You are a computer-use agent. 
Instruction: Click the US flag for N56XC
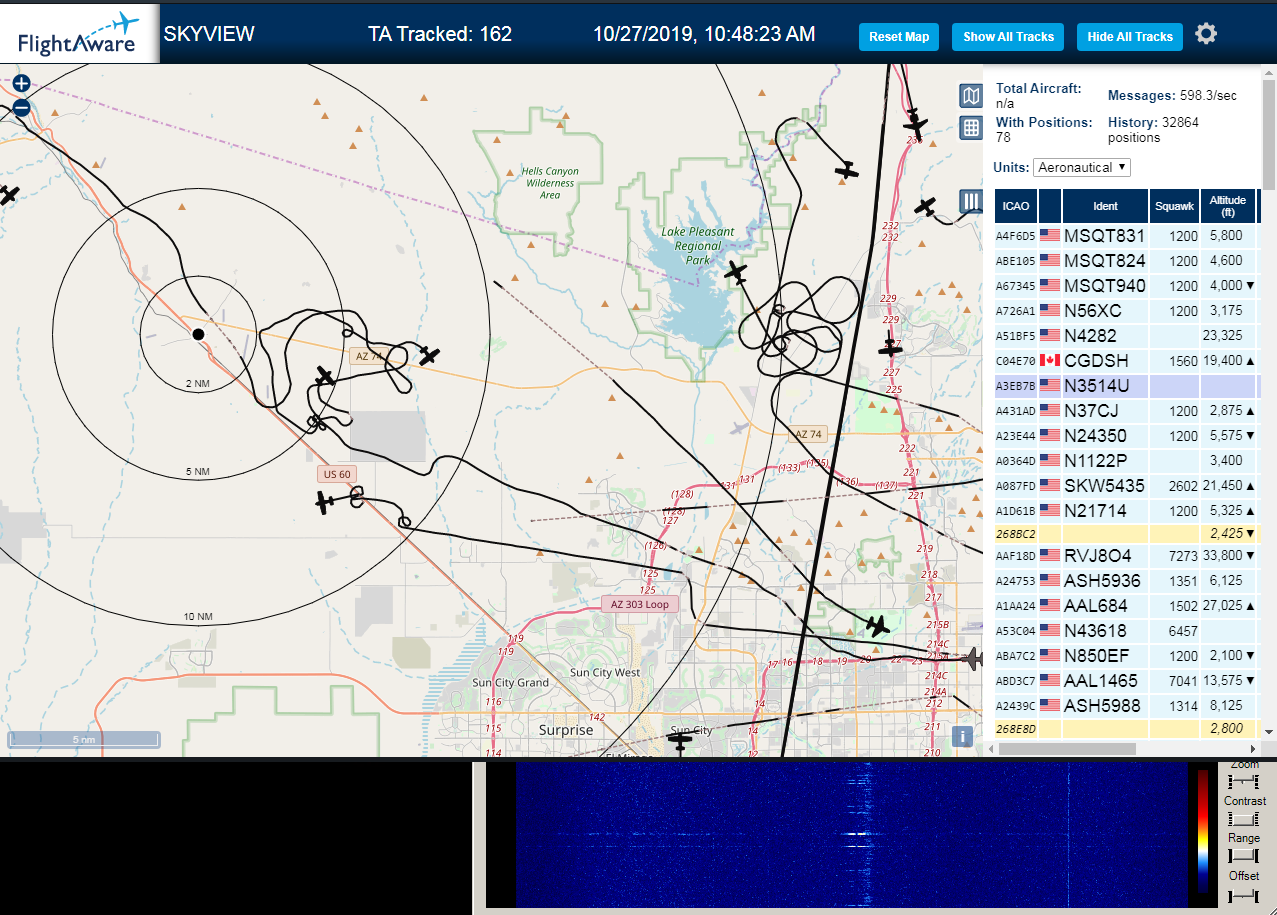[1050, 311]
